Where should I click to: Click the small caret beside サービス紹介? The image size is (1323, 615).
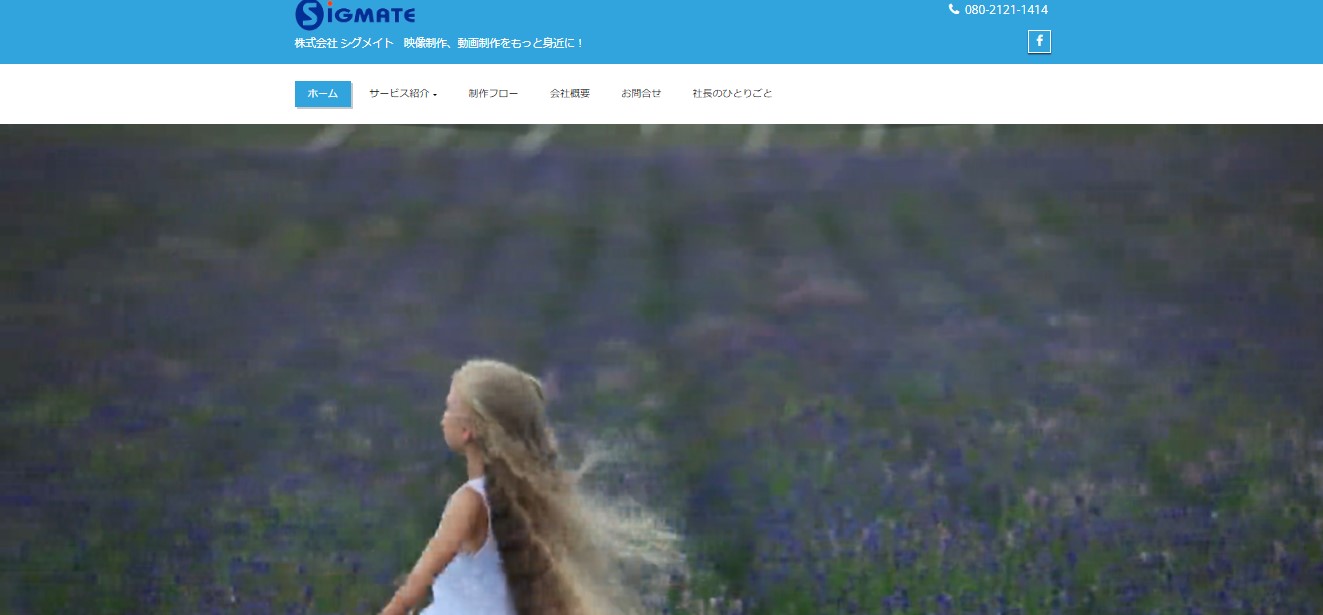point(435,95)
